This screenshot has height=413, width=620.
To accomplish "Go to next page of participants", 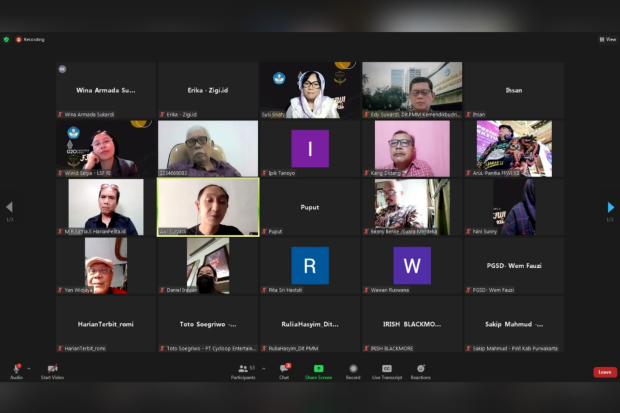I will (610, 207).
